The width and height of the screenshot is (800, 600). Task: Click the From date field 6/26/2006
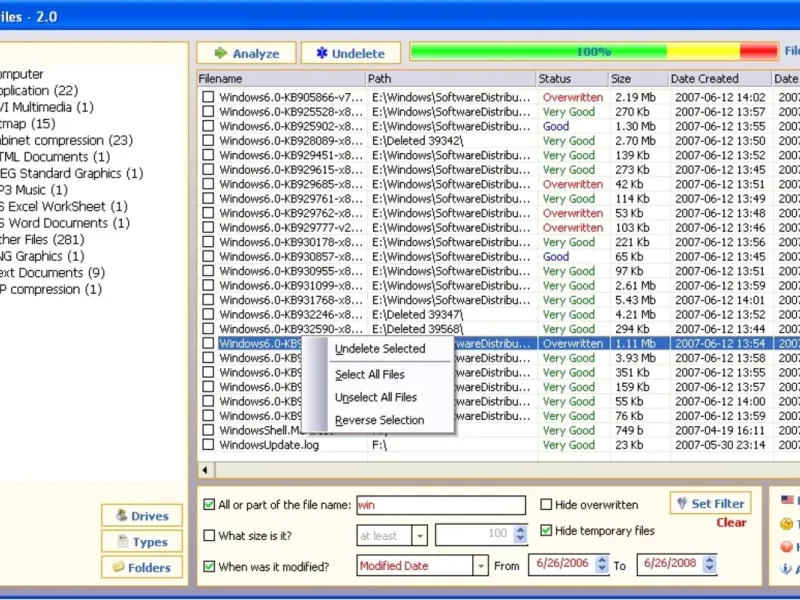coord(562,564)
